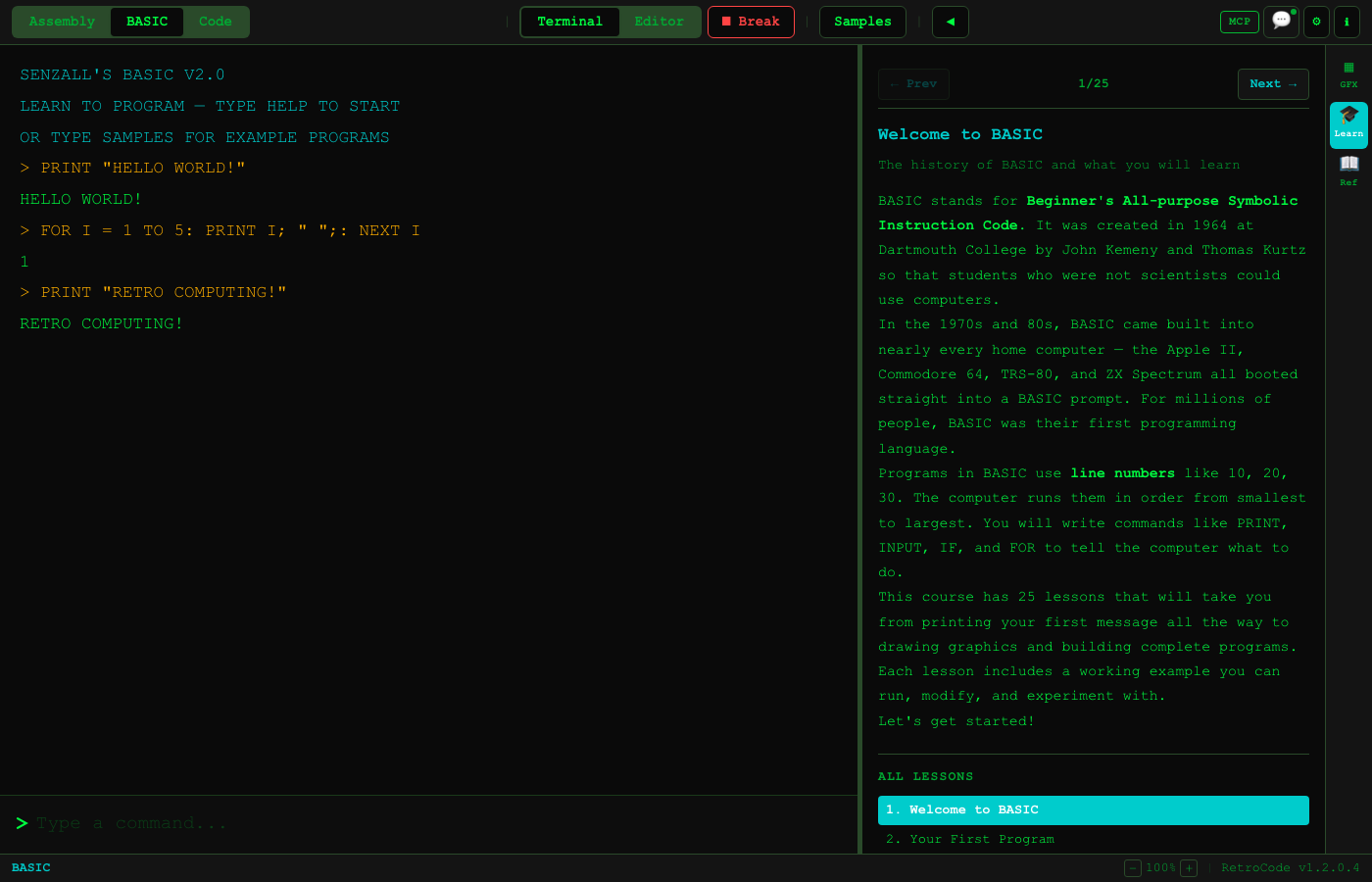The image size is (1372, 882).
Task: Select lesson 2 Your First Program
Action: pos(969,839)
